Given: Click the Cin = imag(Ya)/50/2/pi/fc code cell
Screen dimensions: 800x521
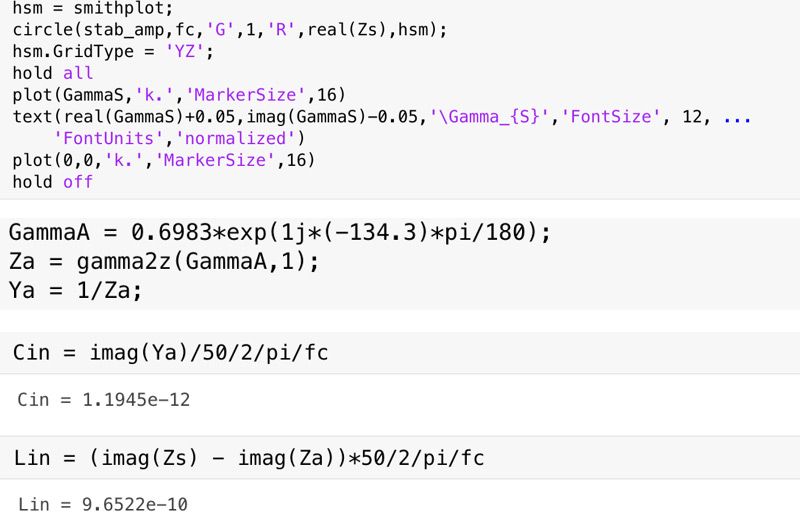Looking at the screenshot, I should point(171,354).
